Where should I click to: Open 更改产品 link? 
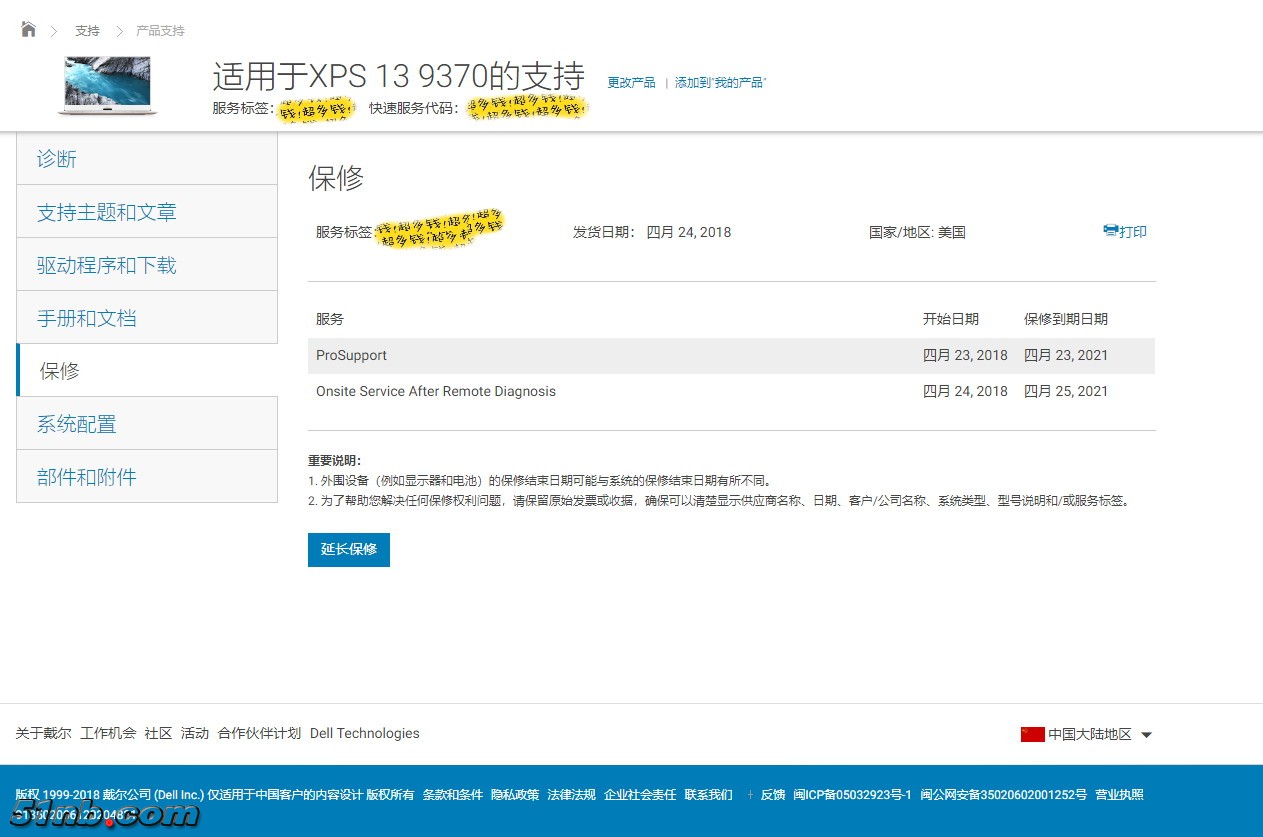(631, 82)
